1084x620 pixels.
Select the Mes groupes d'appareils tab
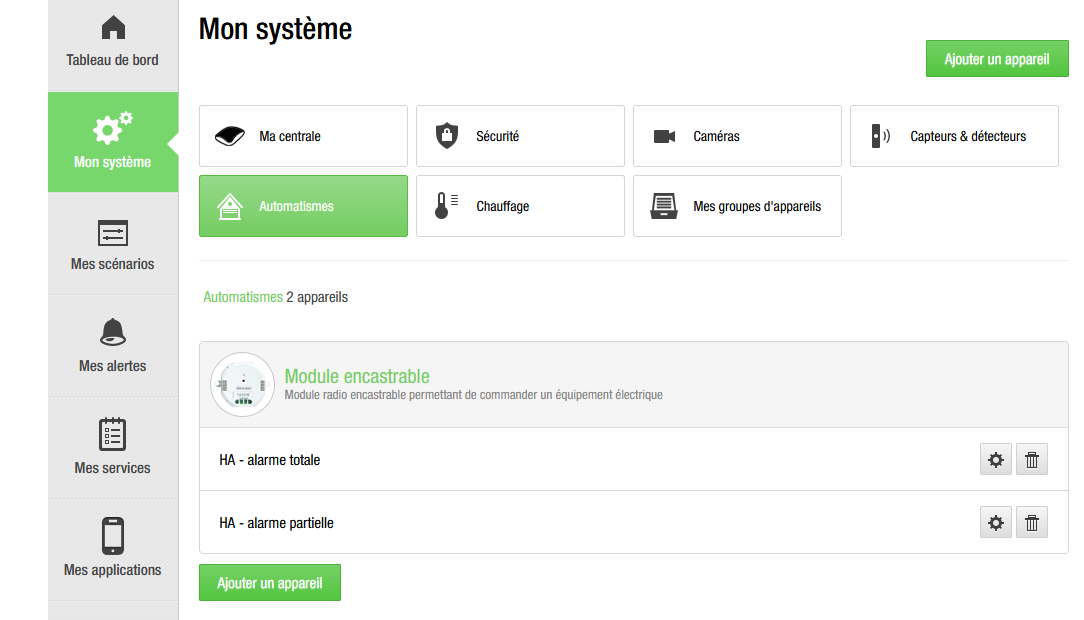click(x=738, y=206)
